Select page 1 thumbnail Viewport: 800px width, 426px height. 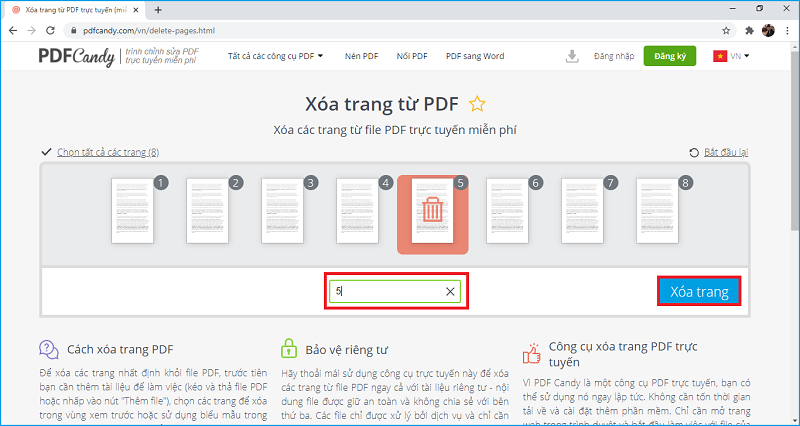coord(133,210)
